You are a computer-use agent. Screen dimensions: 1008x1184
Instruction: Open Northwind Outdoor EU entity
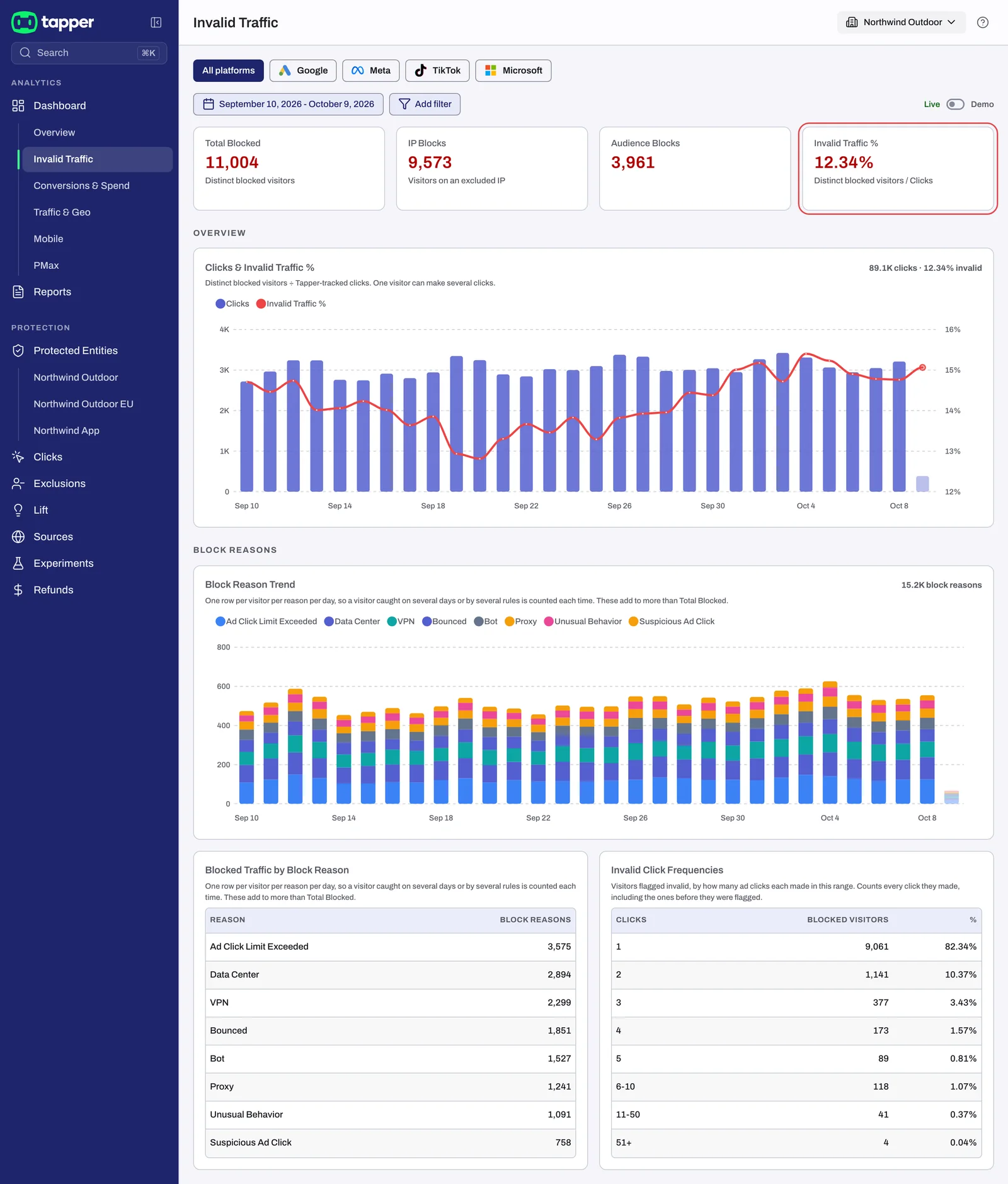(83, 404)
